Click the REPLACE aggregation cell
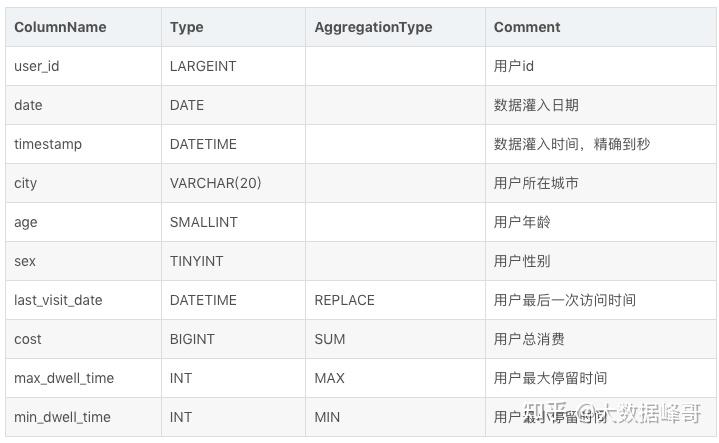The height and width of the screenshot is (443, 719). (344, 300)
